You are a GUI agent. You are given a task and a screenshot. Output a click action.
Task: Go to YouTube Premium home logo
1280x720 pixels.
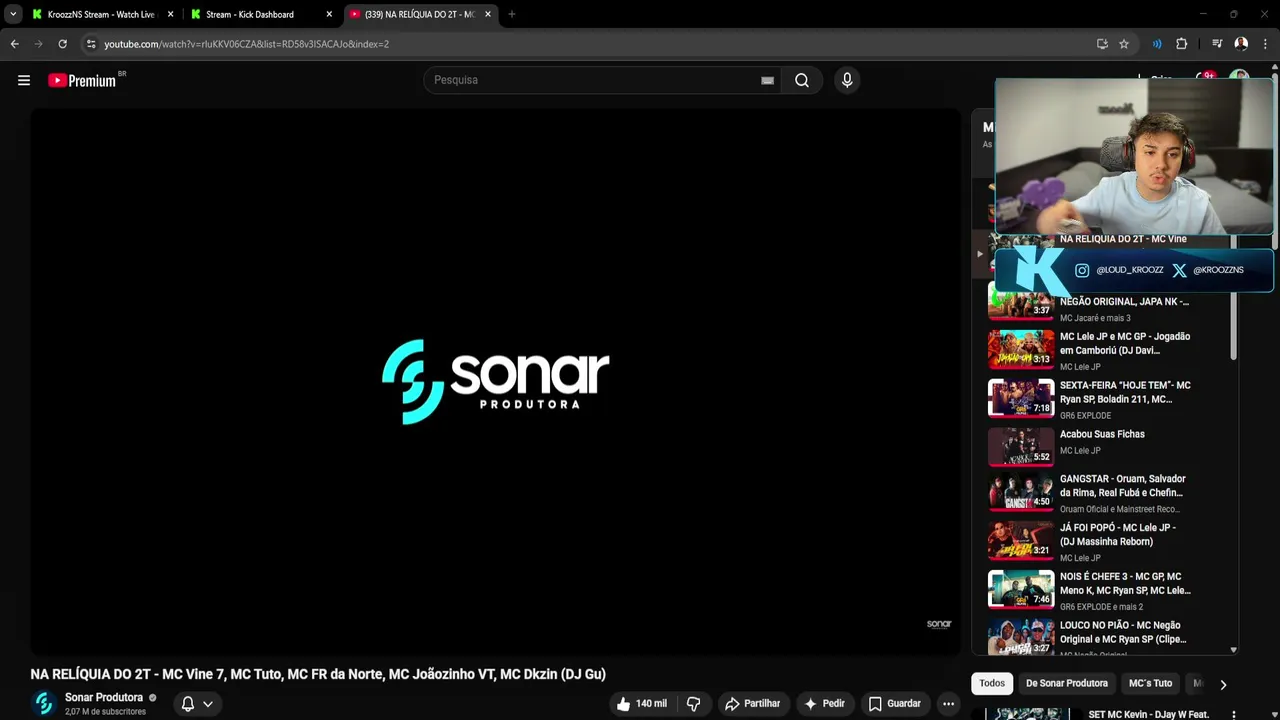click(84, 80)
